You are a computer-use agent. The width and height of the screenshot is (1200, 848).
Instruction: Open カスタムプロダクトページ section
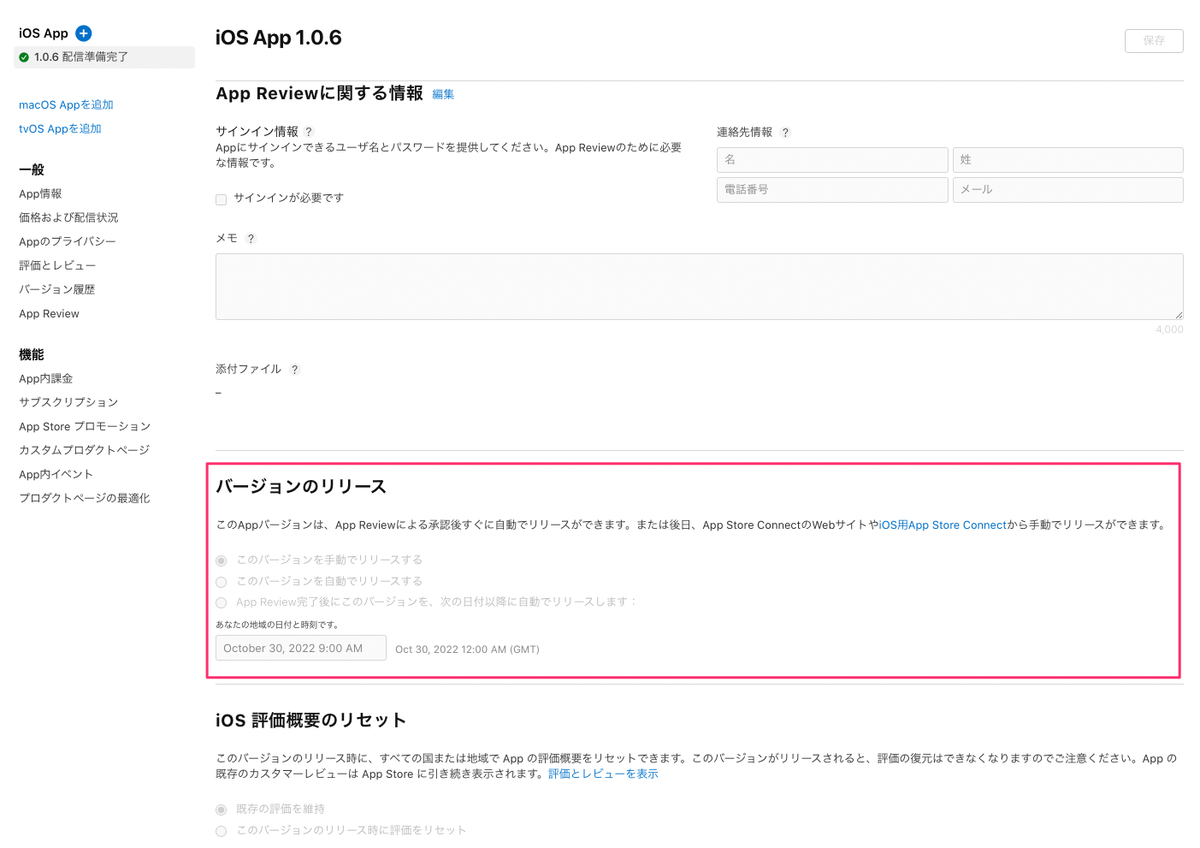[84, 450]
